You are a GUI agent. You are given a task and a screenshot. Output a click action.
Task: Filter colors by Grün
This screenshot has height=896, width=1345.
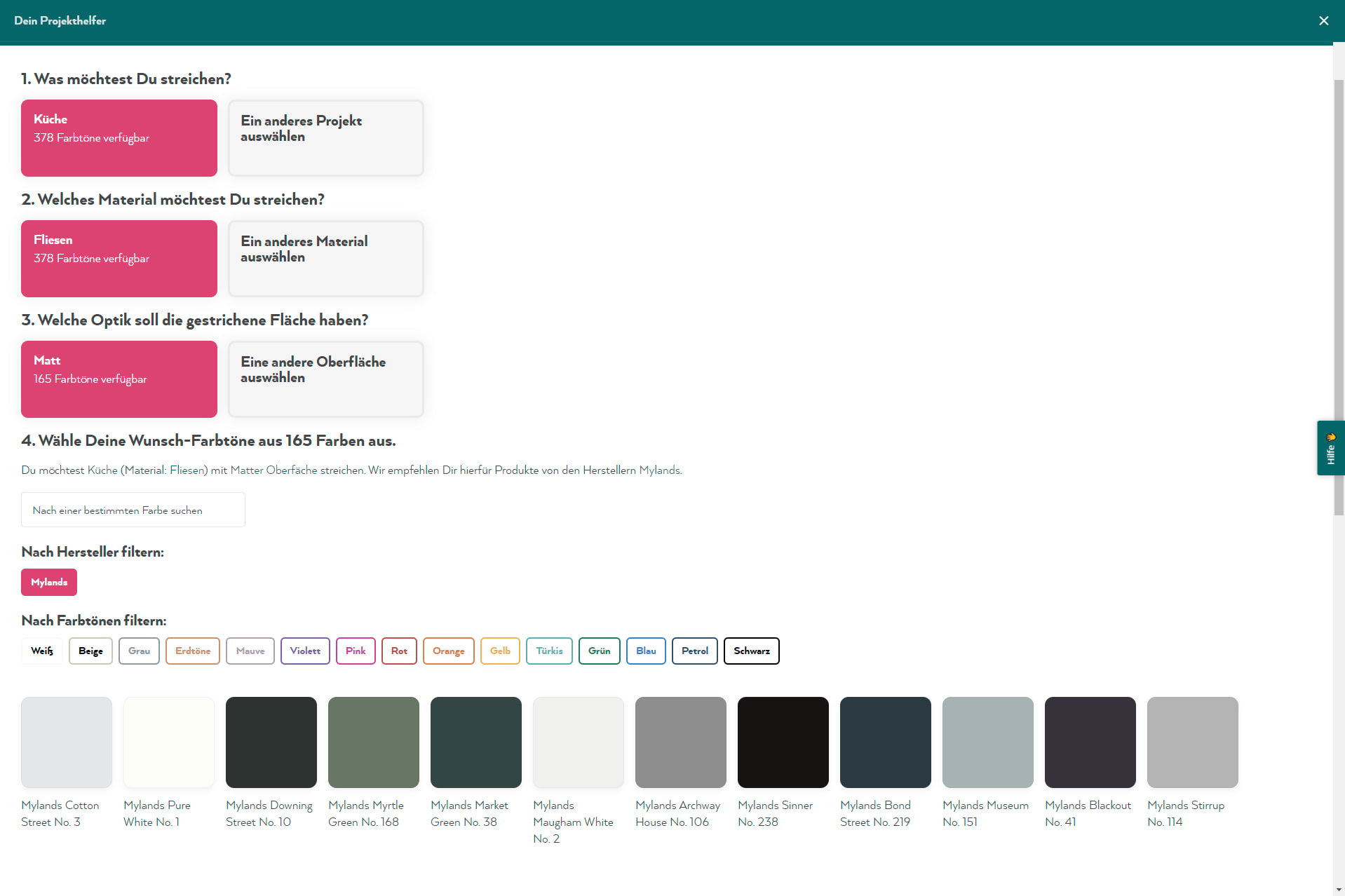click(x=599, y=651)
